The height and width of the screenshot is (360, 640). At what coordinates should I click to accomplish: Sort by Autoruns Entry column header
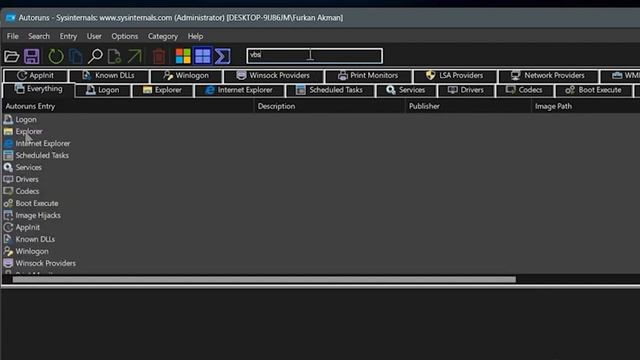(x=128, y=106)
